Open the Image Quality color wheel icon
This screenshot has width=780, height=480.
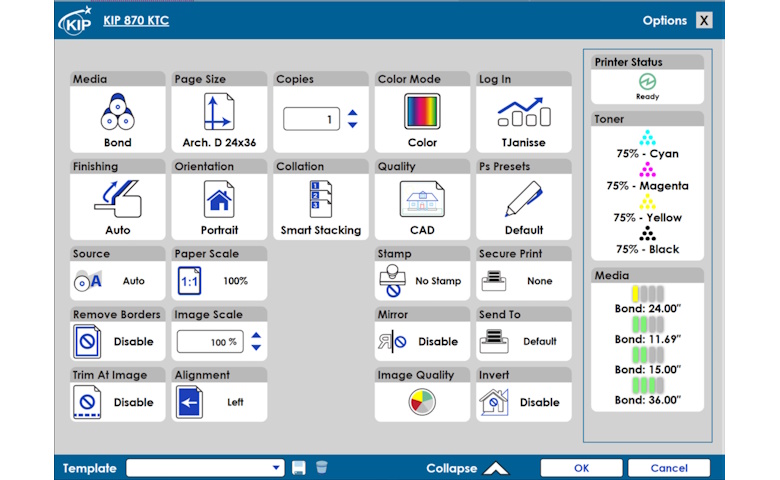422,402
